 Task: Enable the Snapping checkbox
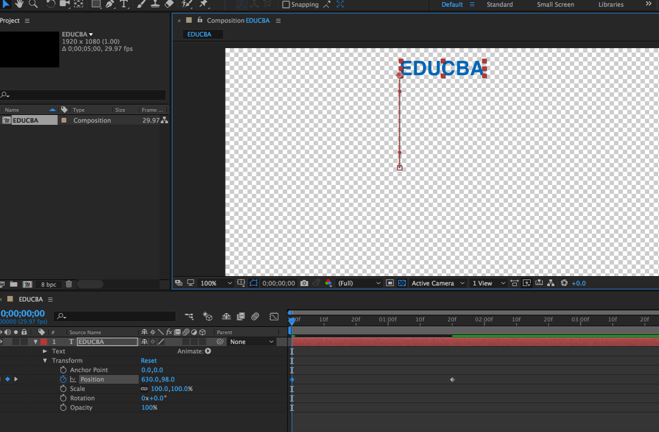[x=286, y=5]
